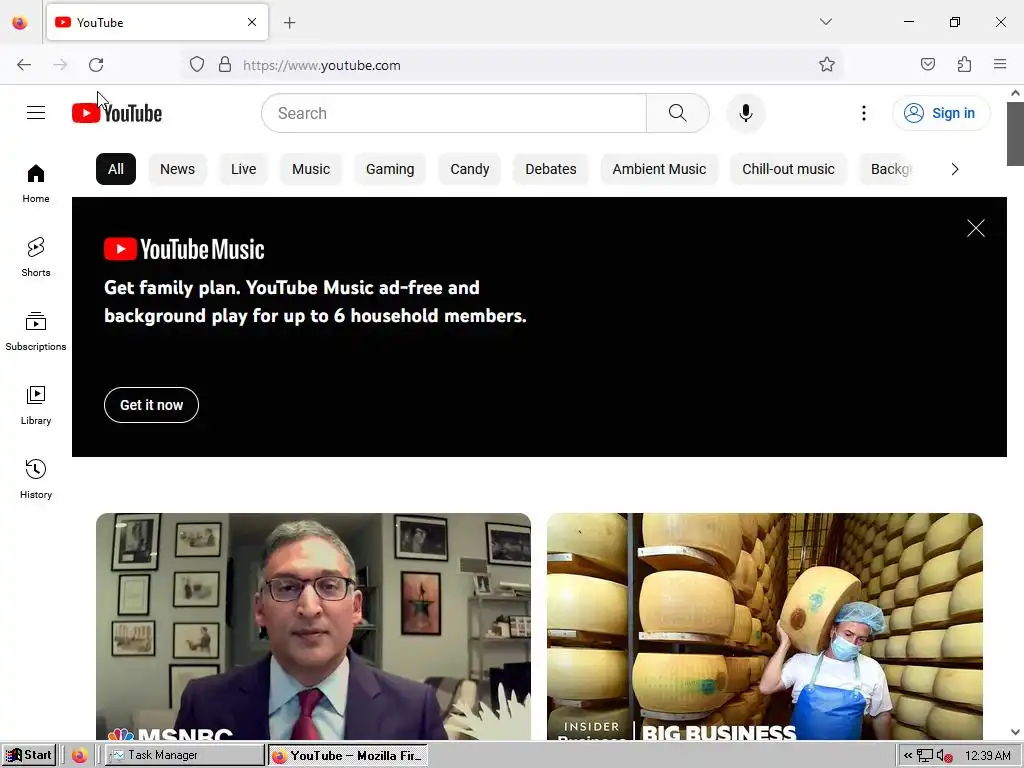The image size is (1024, 768).
Task: Select the Live category chip
Action: [243, 169]
